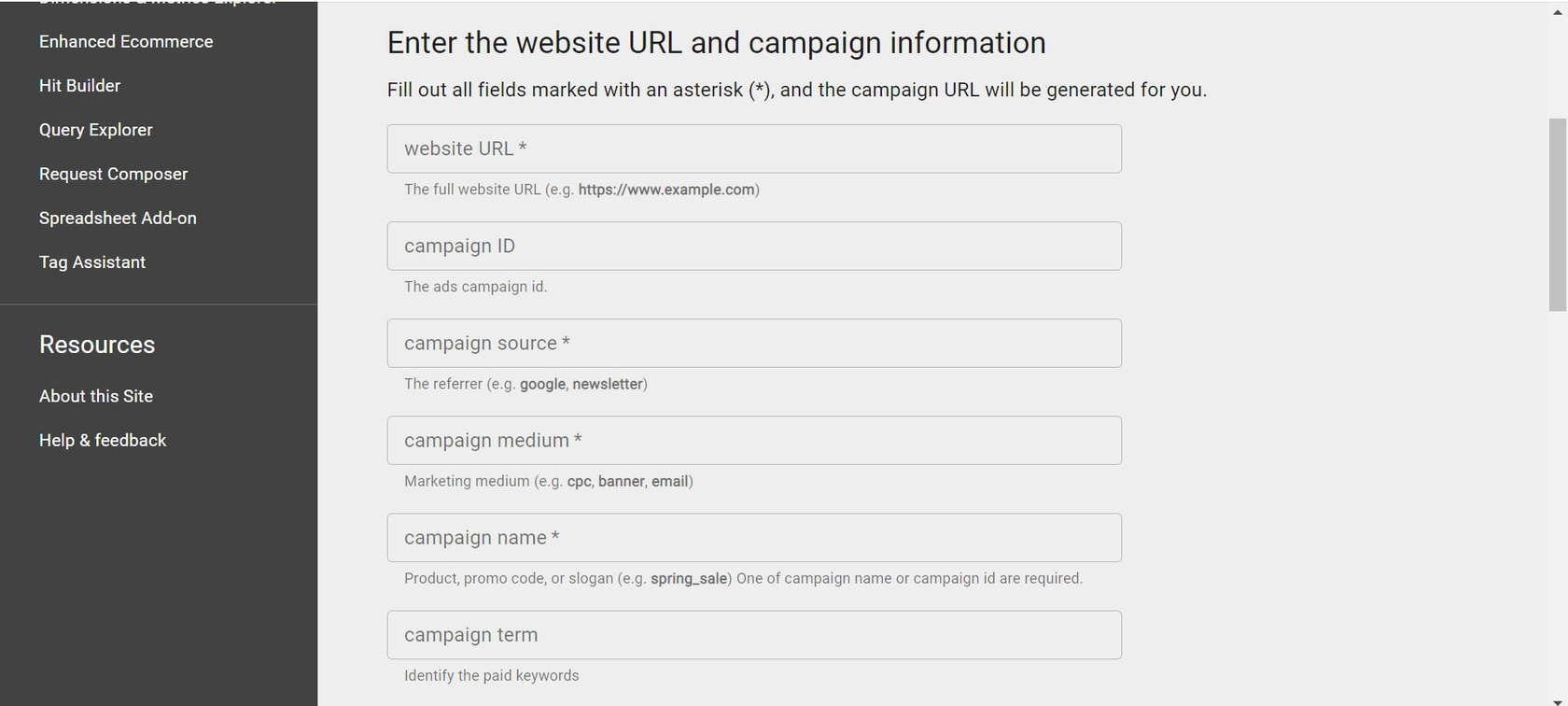
Task: Open the Query Explorer tool
Action: coord(95,130)
